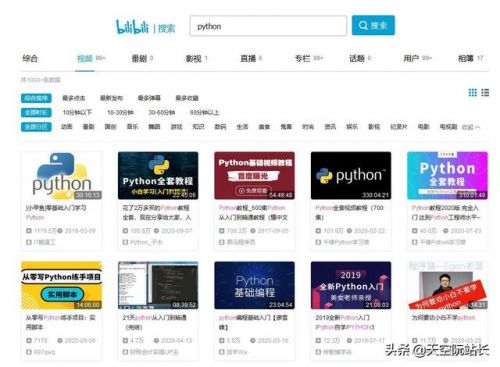500x367 pixels.
Task: Select the 全部时长 duration filter
Action: point(36,112)
